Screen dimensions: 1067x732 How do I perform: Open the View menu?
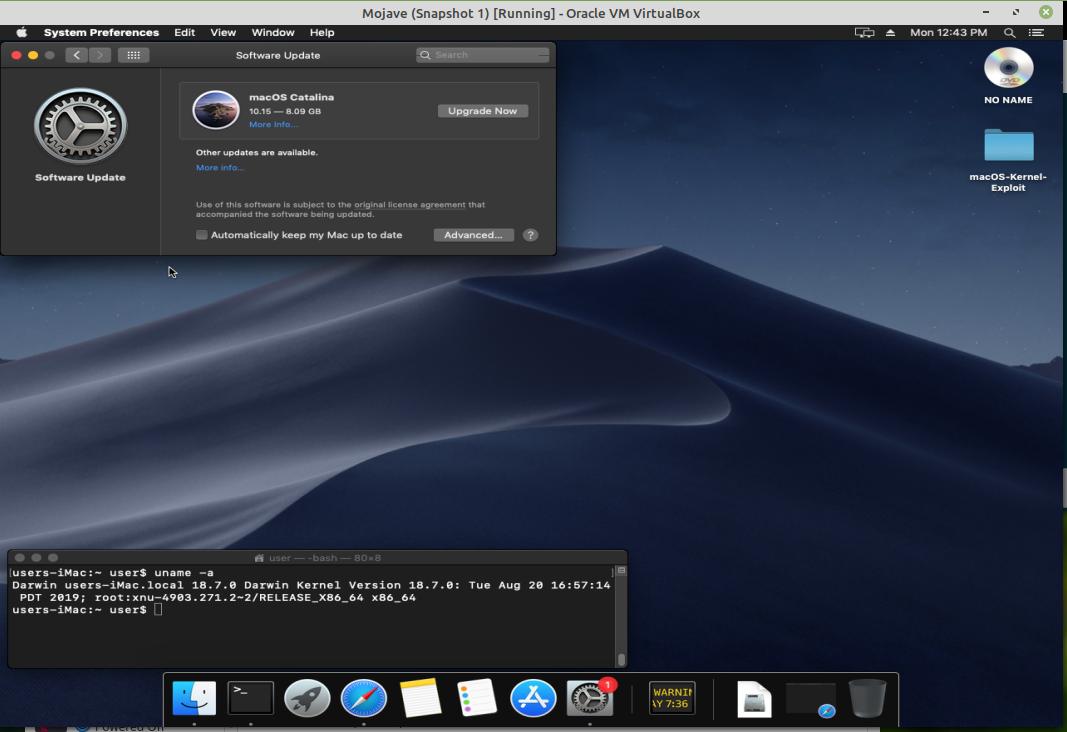click(223, 32)
